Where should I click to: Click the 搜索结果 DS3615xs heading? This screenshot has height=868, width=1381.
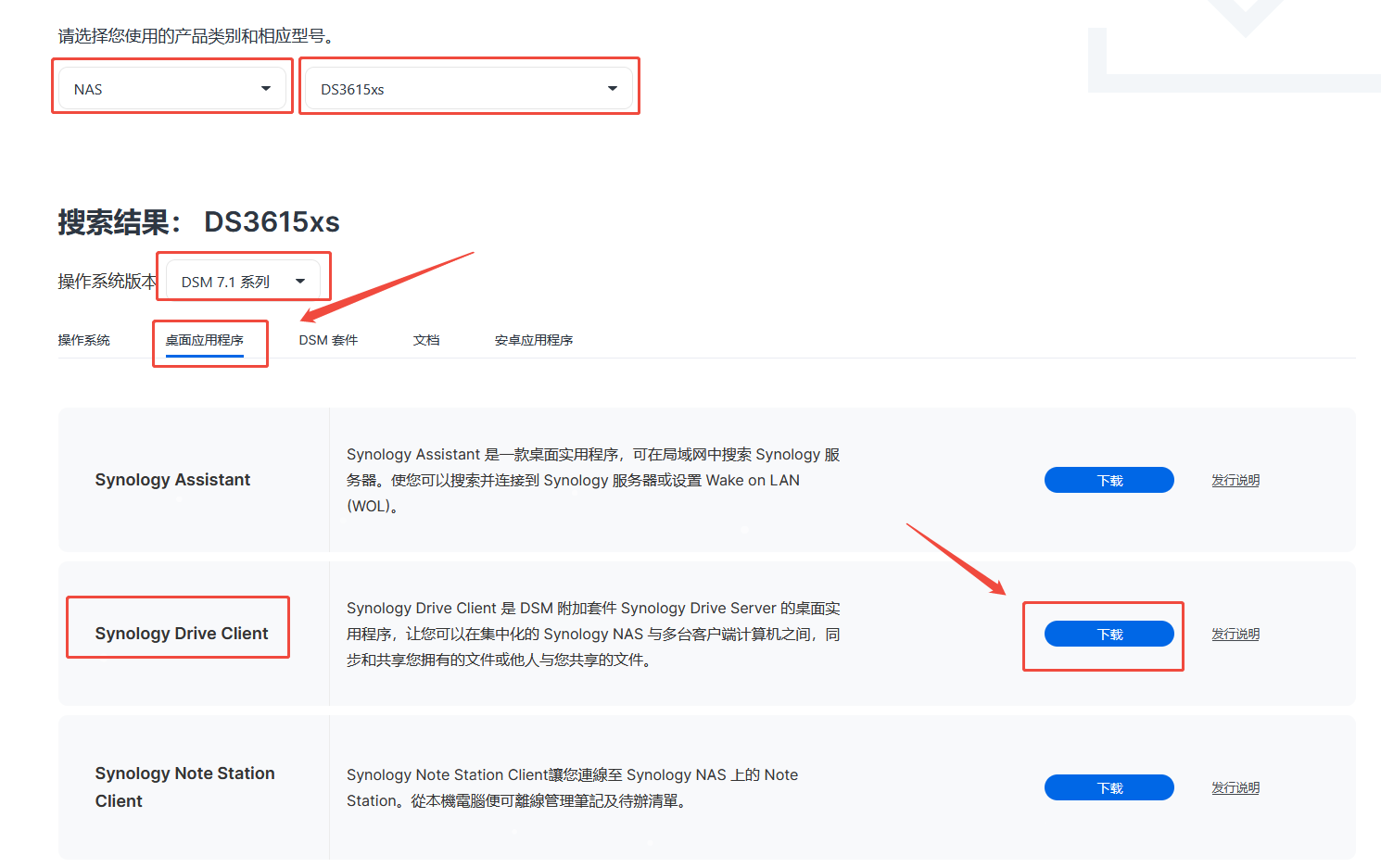pyautogui.click(x=199, y=222)
